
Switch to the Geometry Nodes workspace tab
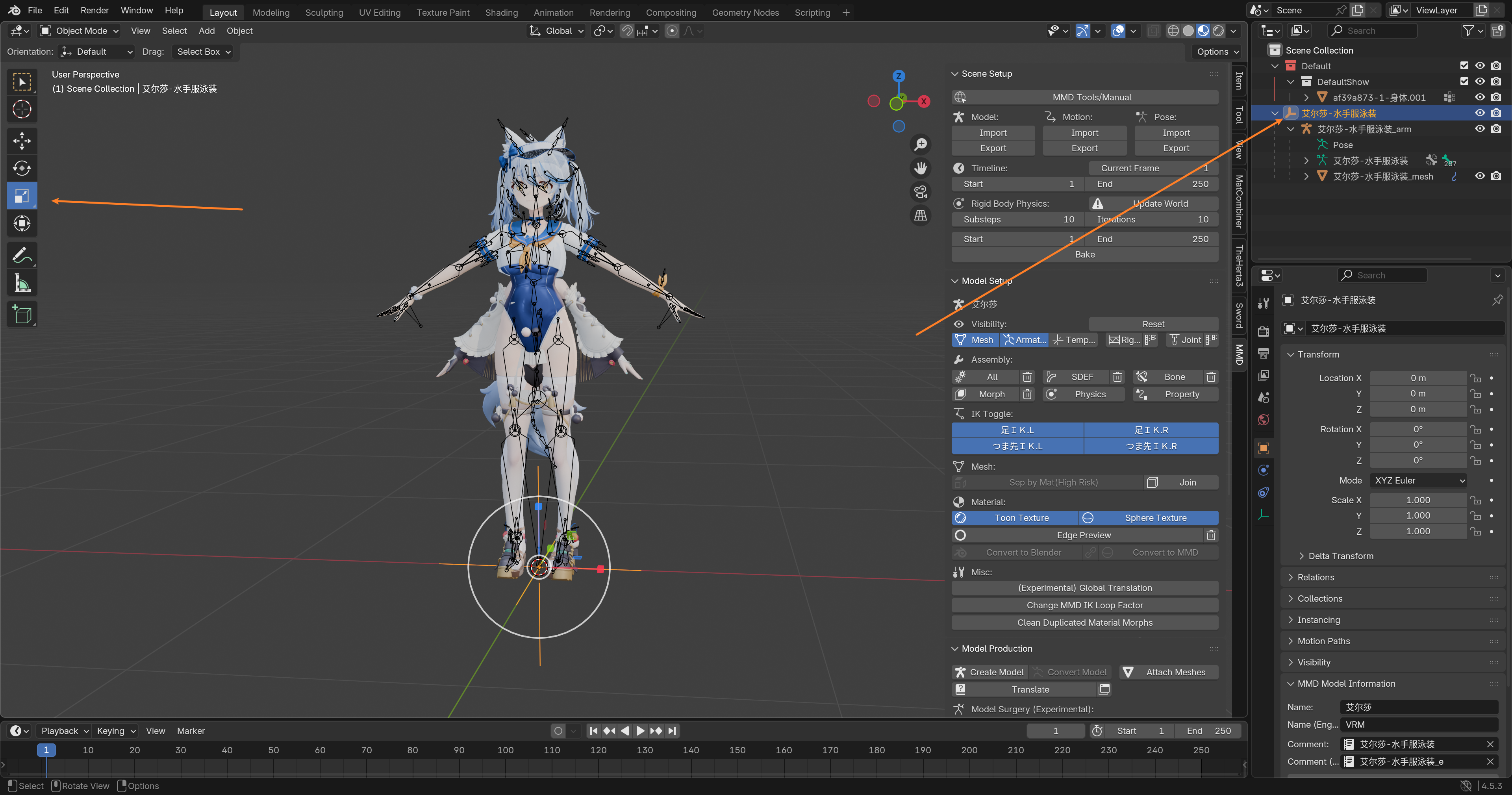(745, 12)
